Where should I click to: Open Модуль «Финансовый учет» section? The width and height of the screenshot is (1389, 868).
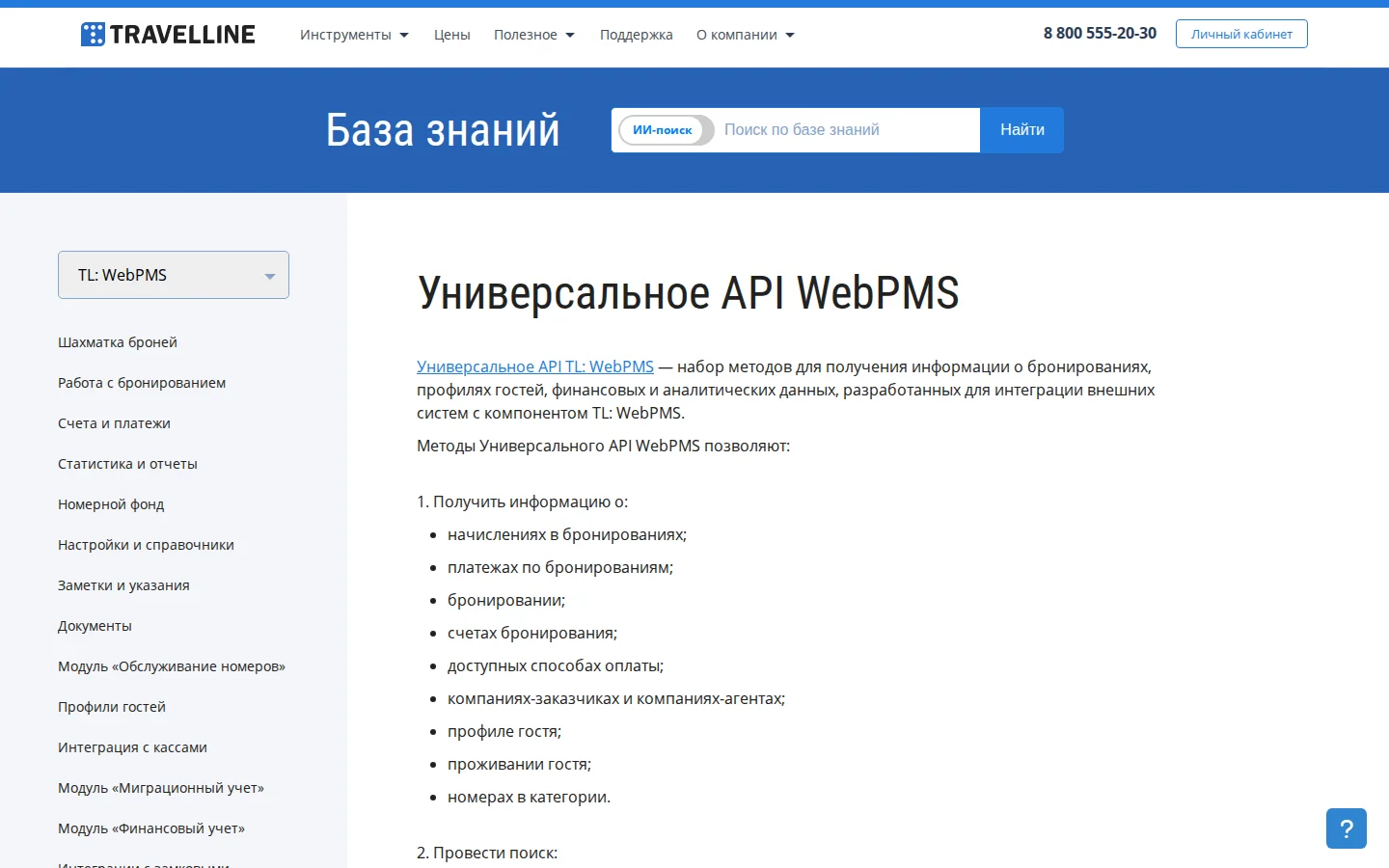[151, 828]
